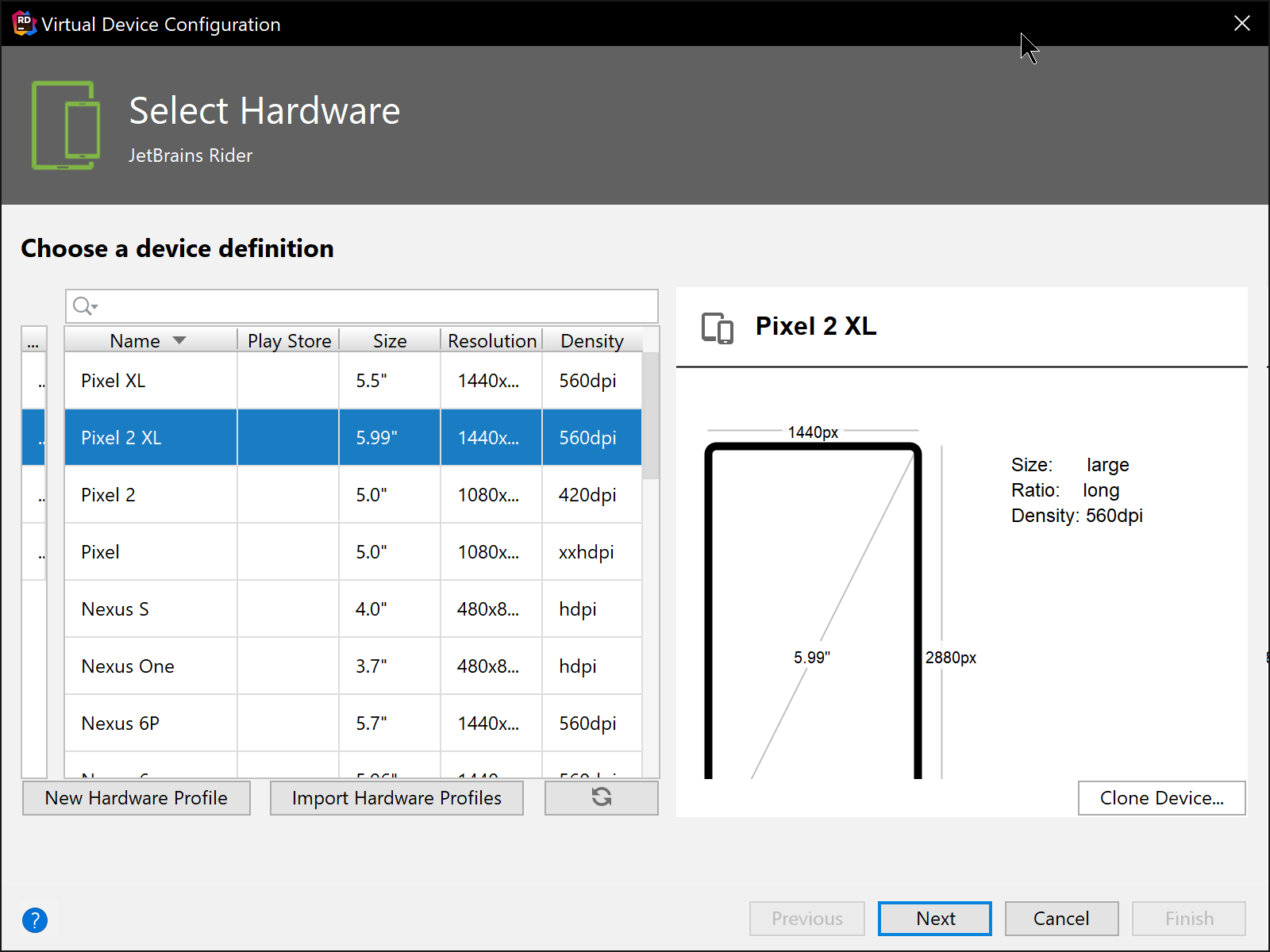Sort devices by the Density column
This screenshot has width=1270, height=952.
592,340
